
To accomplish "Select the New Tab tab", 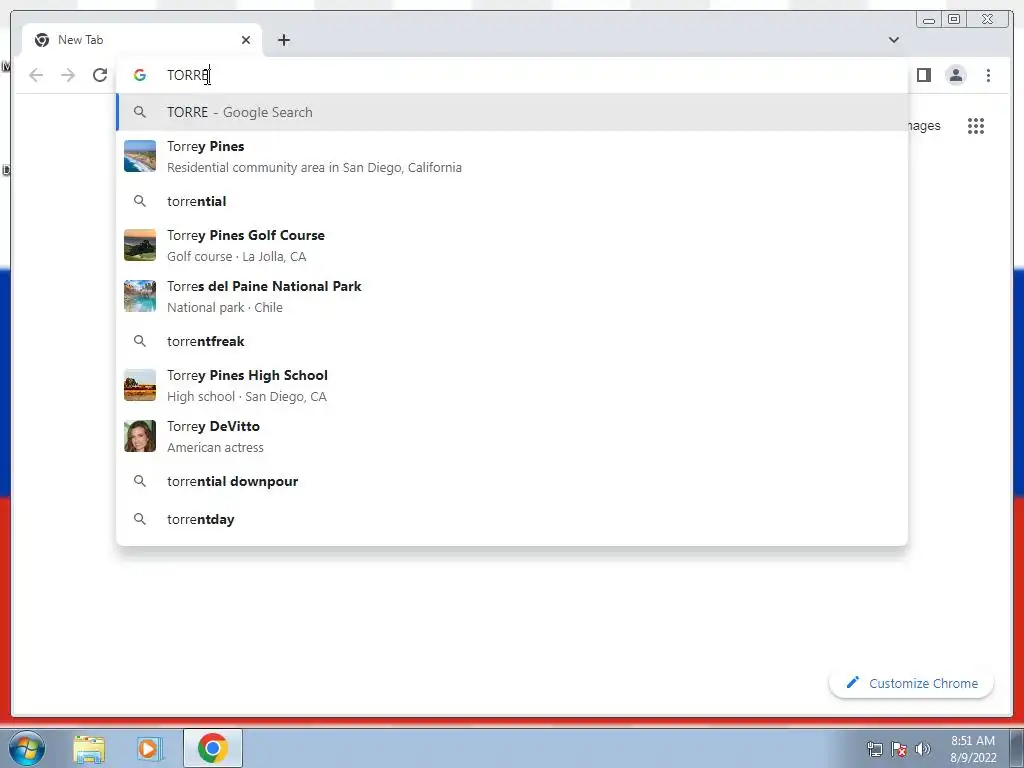I will (142, 40).
